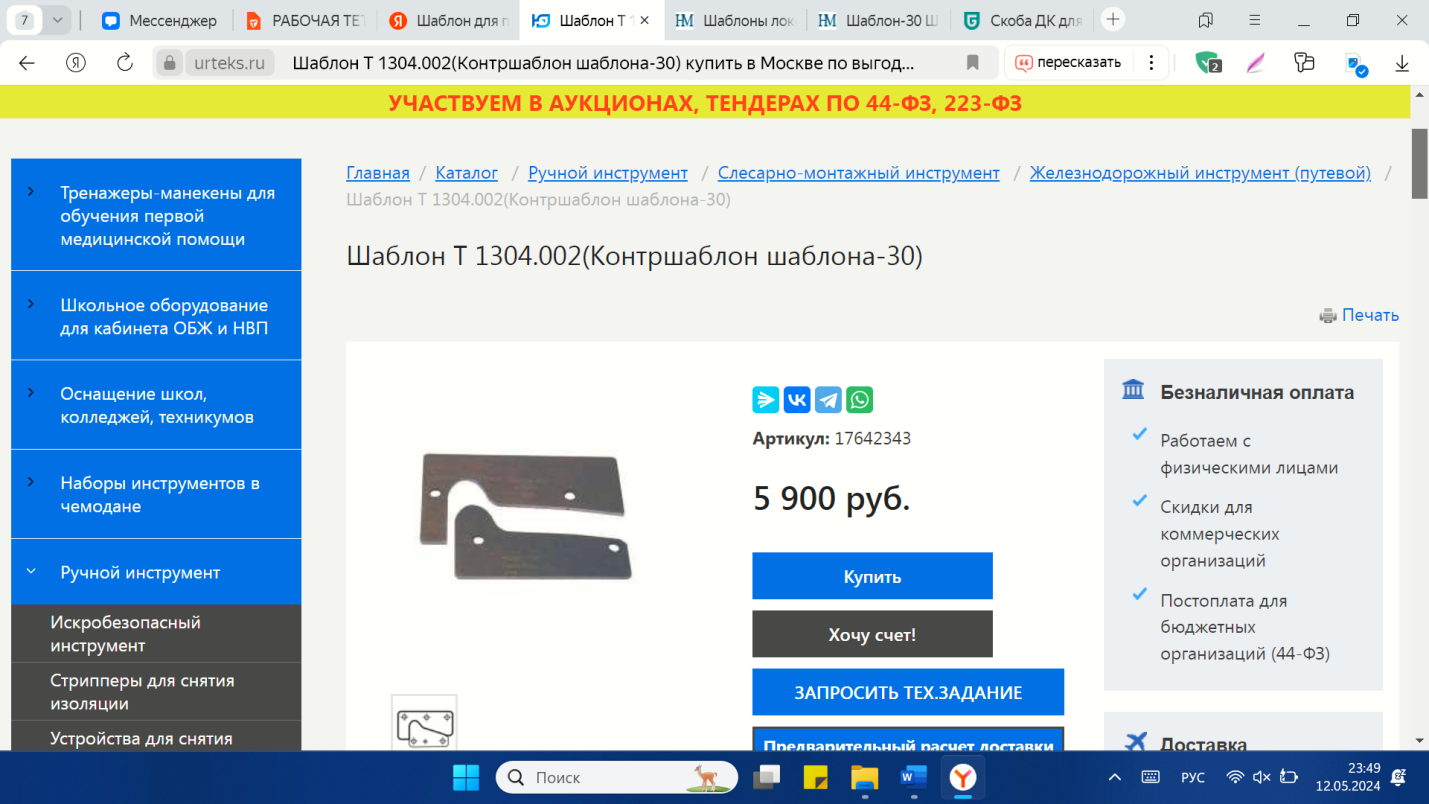1429x804 pixels.
Task: Share product via Telegram icon
Action: (x=828, y=400)
